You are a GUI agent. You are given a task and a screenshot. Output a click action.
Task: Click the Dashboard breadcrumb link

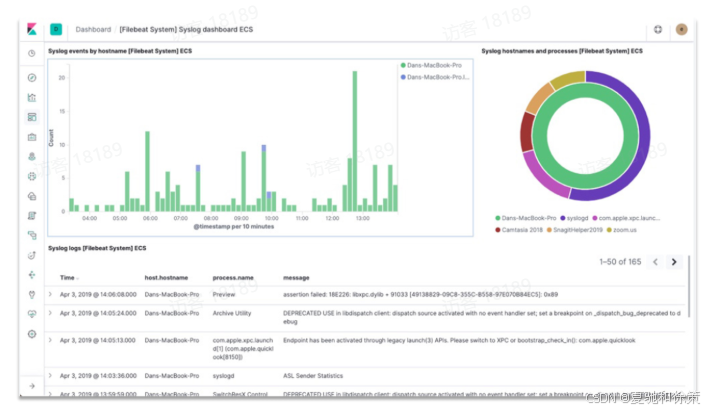pos(93,29)
